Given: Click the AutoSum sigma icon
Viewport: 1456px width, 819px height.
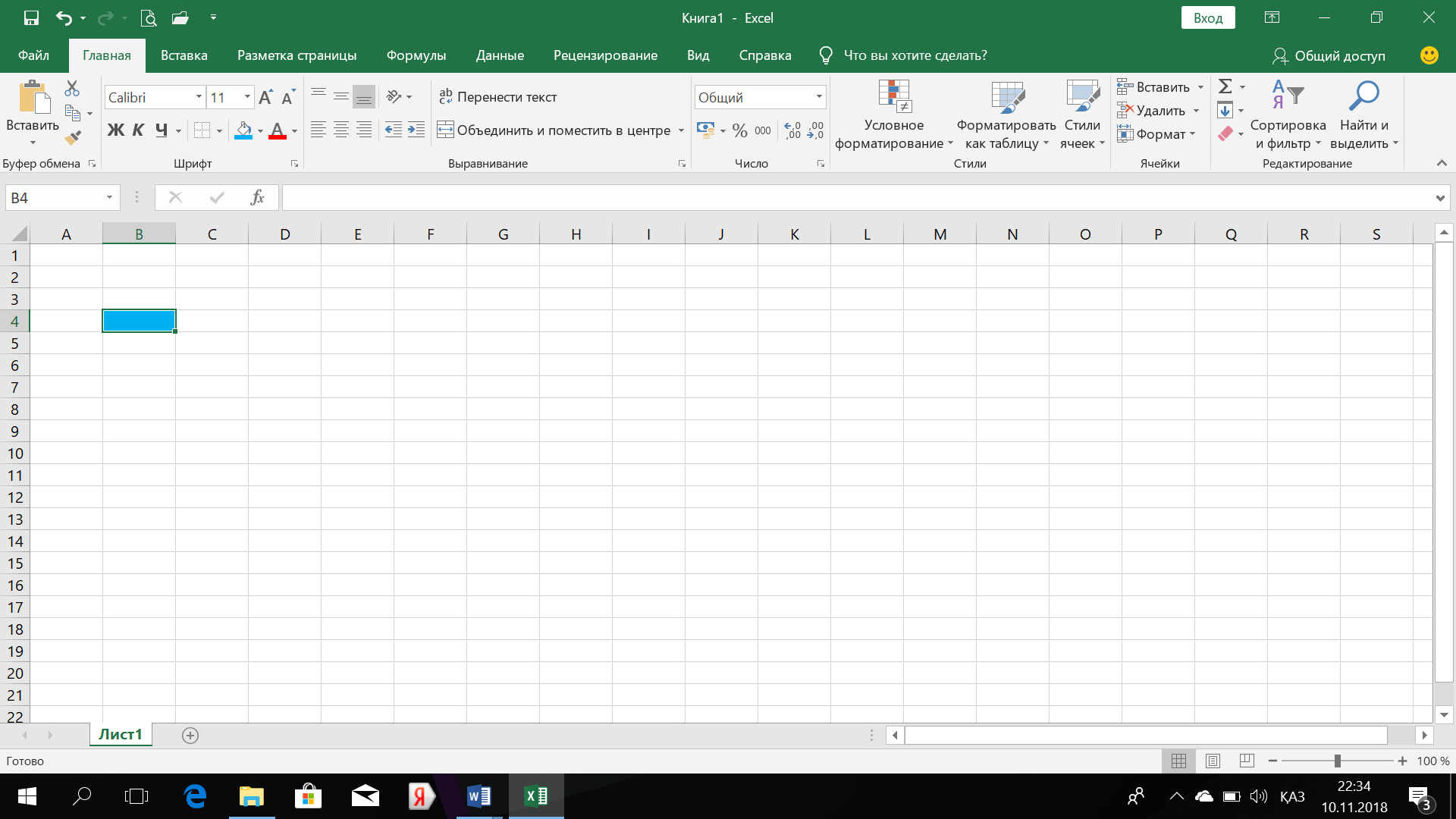Looking at the screenshot, I should (x=1225, y=86).
